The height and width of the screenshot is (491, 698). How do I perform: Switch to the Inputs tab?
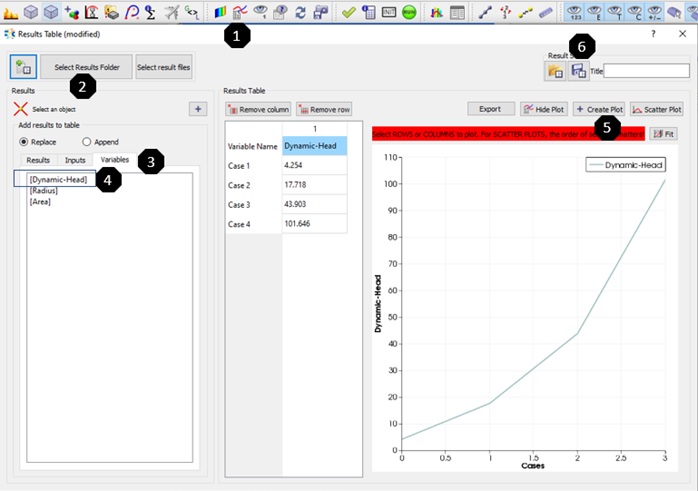coord(75,160)
